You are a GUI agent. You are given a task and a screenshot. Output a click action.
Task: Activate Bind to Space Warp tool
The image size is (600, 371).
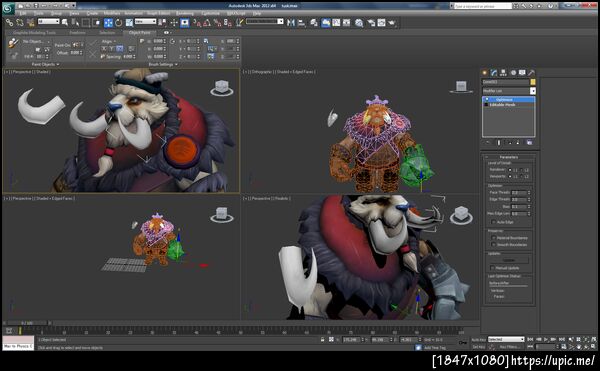click(30, 23)
